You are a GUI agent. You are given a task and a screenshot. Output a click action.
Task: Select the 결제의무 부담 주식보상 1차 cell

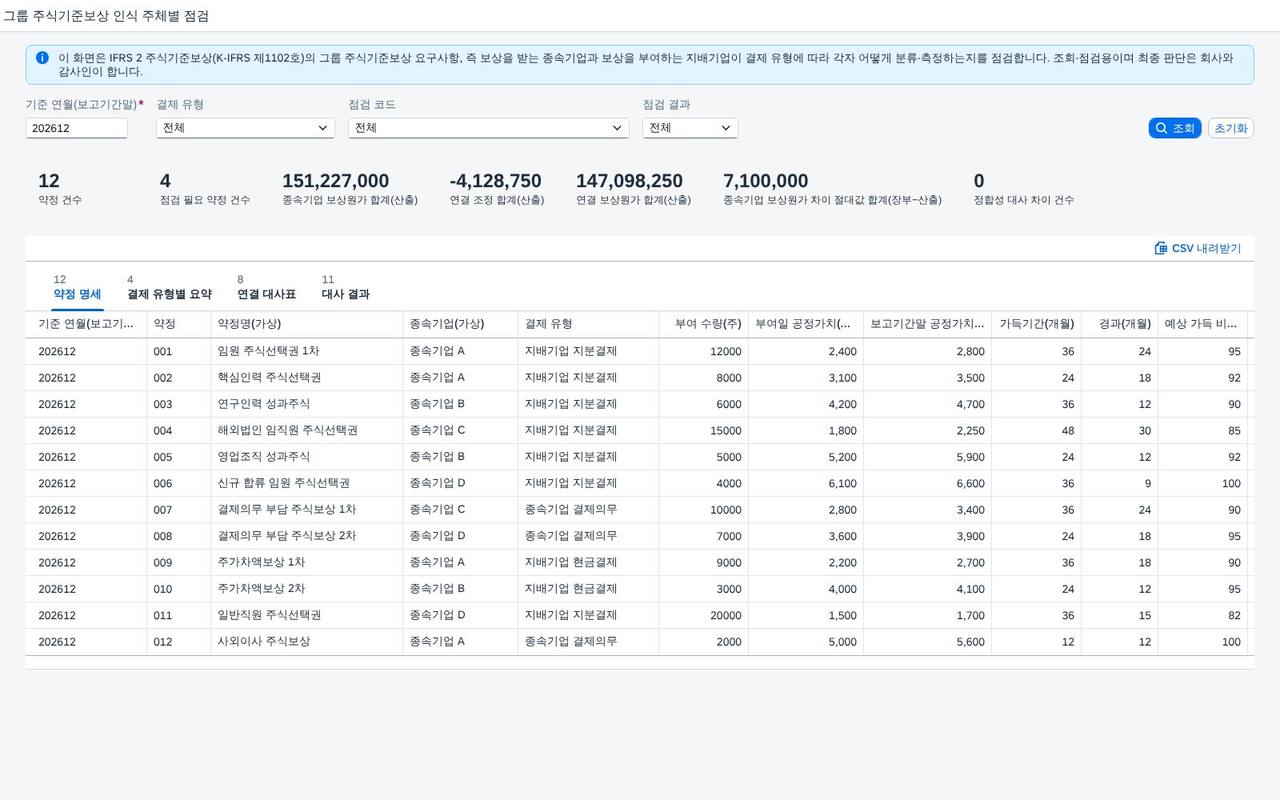(306, 510)
